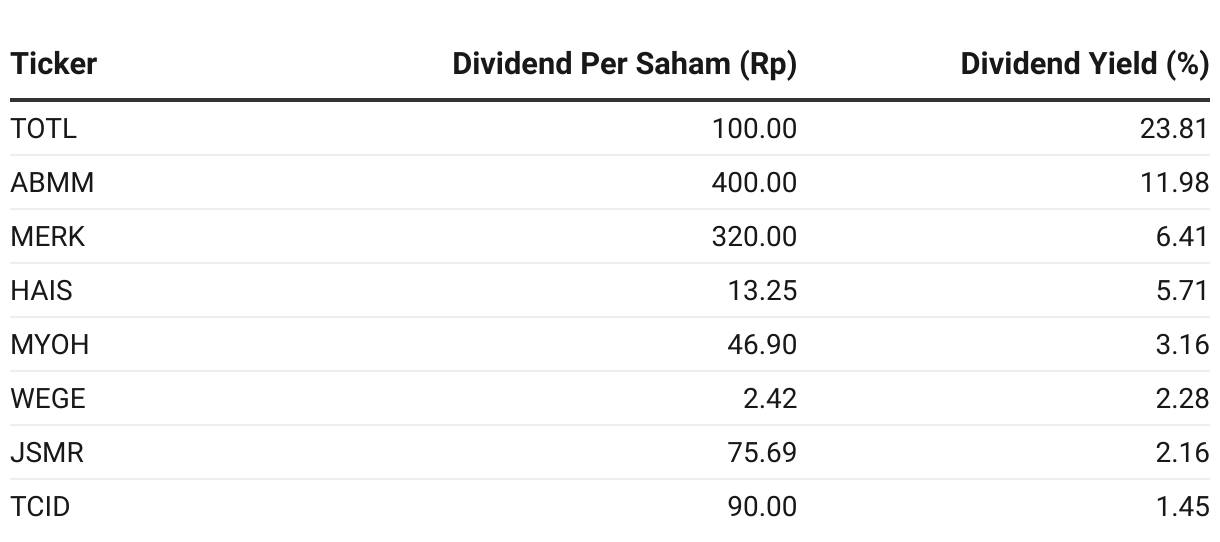Click the 400.00 dividend per share value
Viewport: 1220px width, 542px height.
click(755, 183)
